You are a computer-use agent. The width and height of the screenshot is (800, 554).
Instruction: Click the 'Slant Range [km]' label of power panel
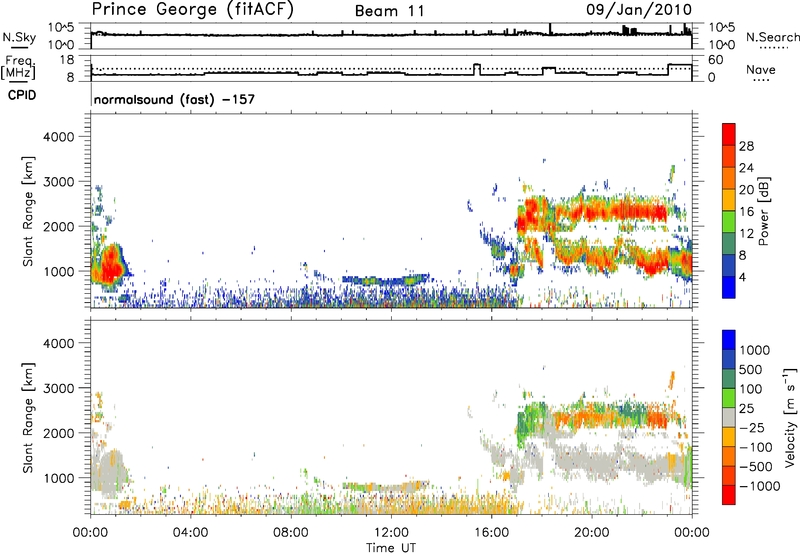coord(28,211)
